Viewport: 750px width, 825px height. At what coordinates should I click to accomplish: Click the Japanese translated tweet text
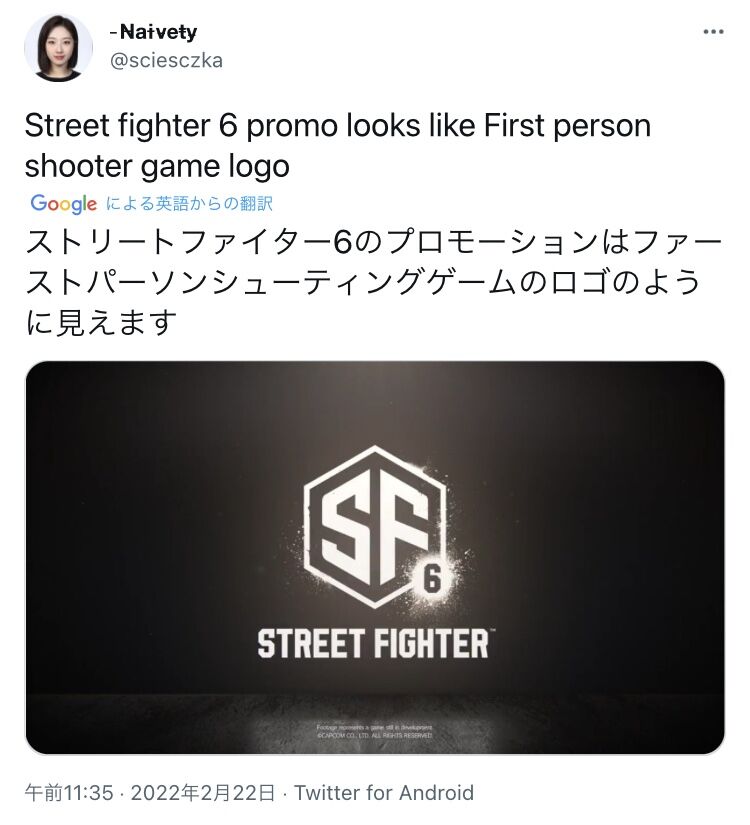click(x=374, y=282)
